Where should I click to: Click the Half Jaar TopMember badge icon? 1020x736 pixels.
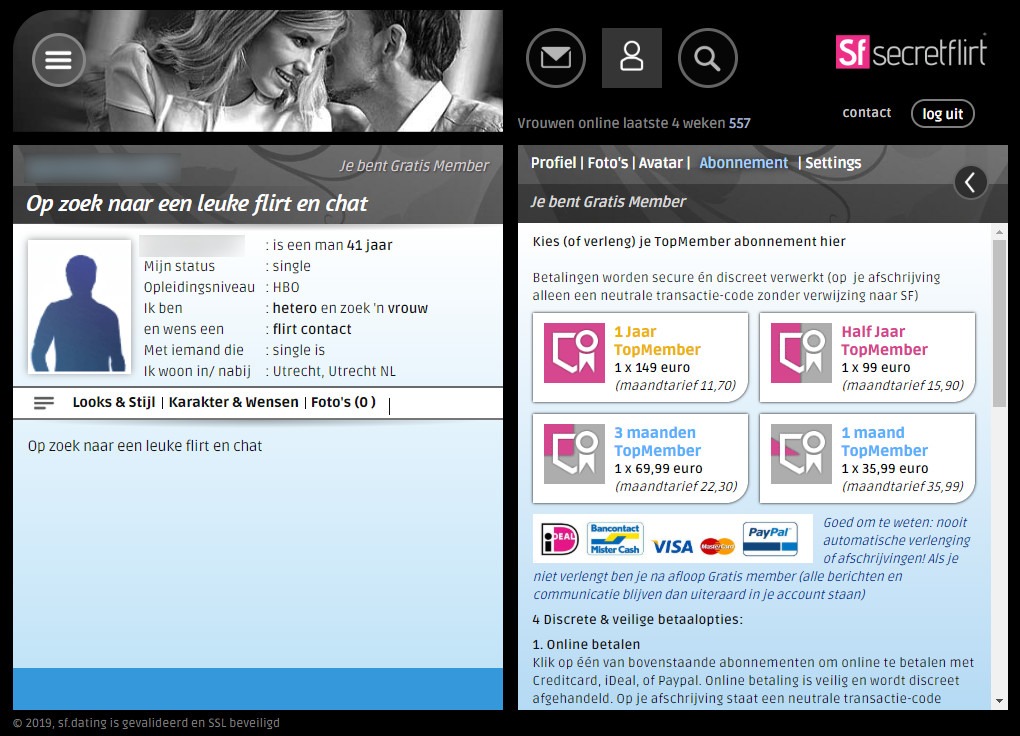tap(801, 353)
